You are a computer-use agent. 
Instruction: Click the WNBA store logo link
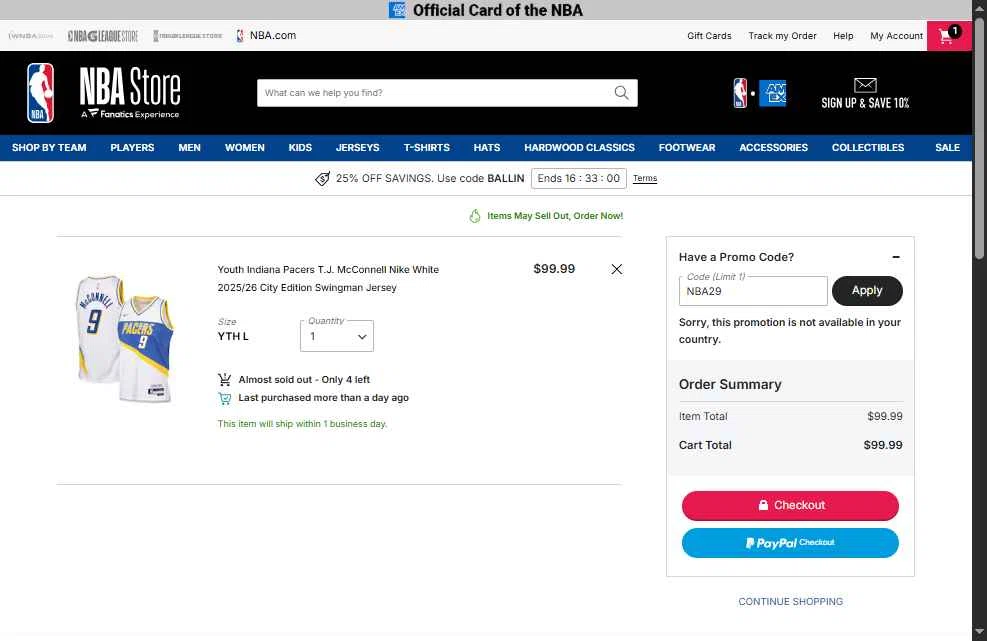pos(31,36)
